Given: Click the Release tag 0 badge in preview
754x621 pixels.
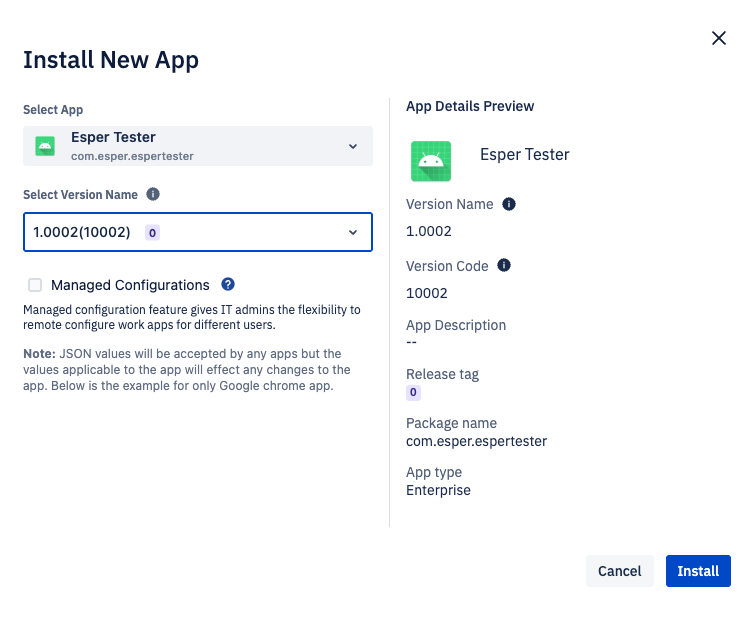Looking at the screenshot, I should coord(413,393).
